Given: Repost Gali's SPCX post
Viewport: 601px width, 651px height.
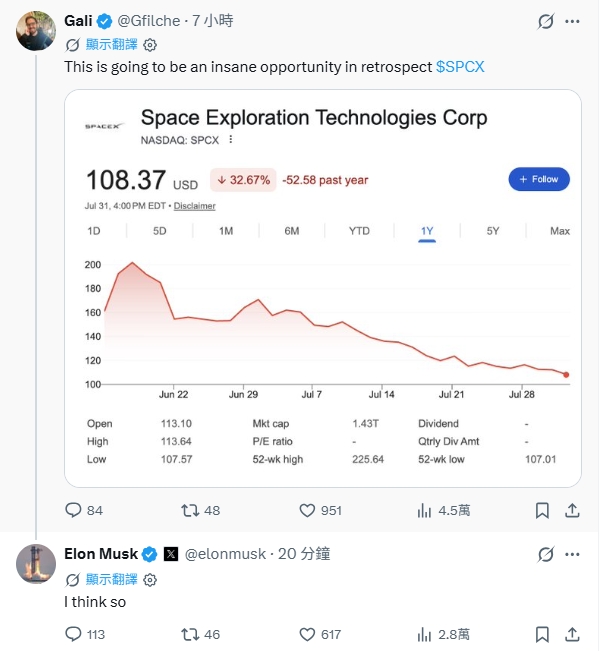Looking at the screenshot, I should tap(190, 510).
